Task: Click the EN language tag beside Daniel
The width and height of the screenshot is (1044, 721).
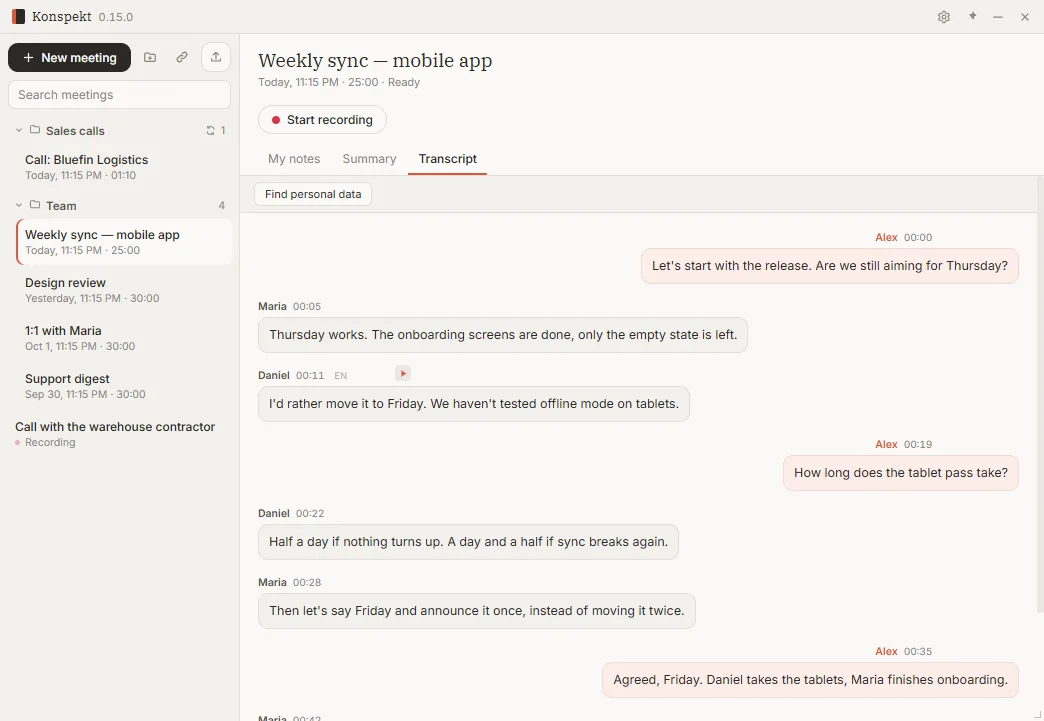Action: tap(340, 376)
